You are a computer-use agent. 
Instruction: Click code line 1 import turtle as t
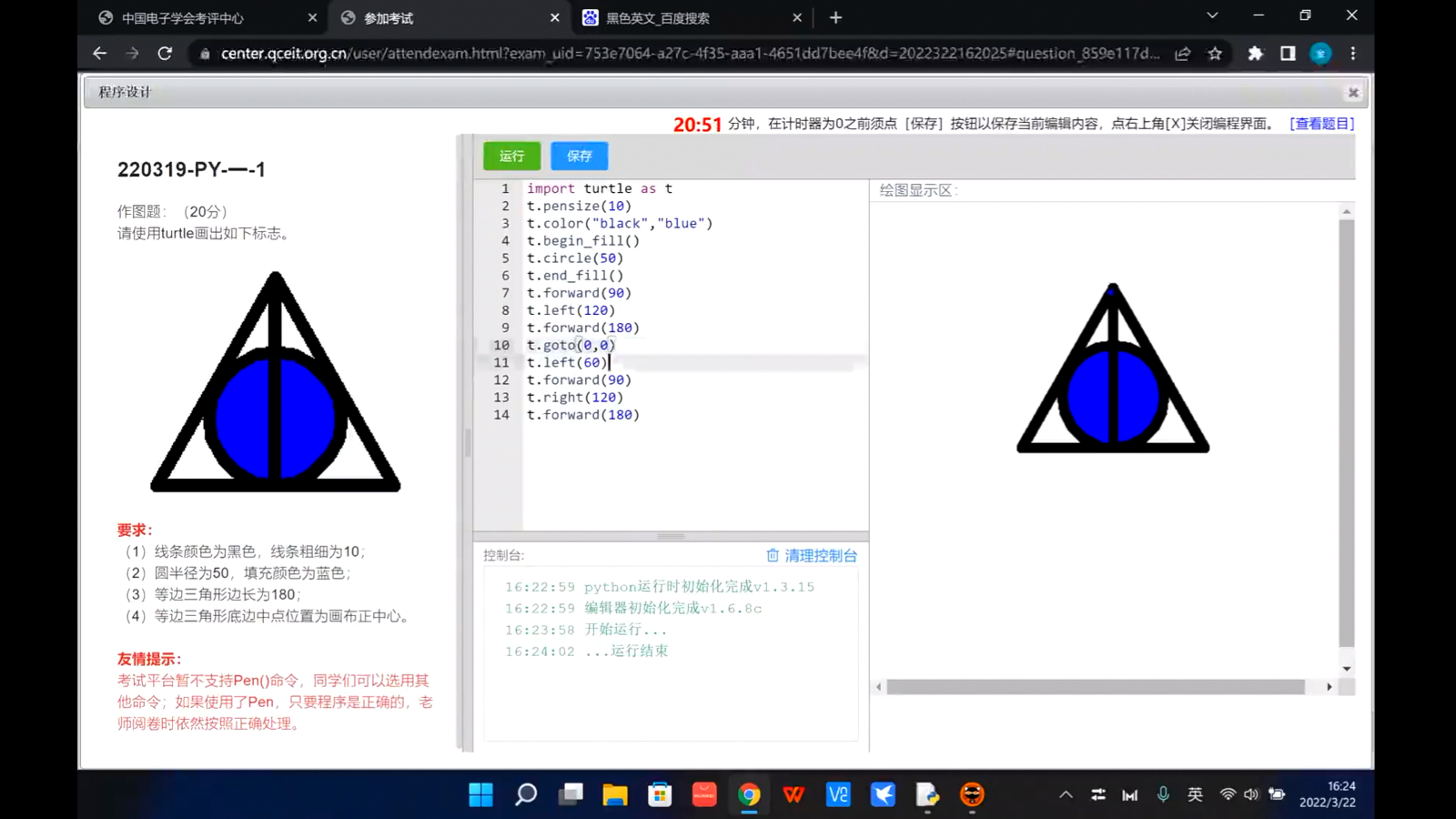pos(600,188)
